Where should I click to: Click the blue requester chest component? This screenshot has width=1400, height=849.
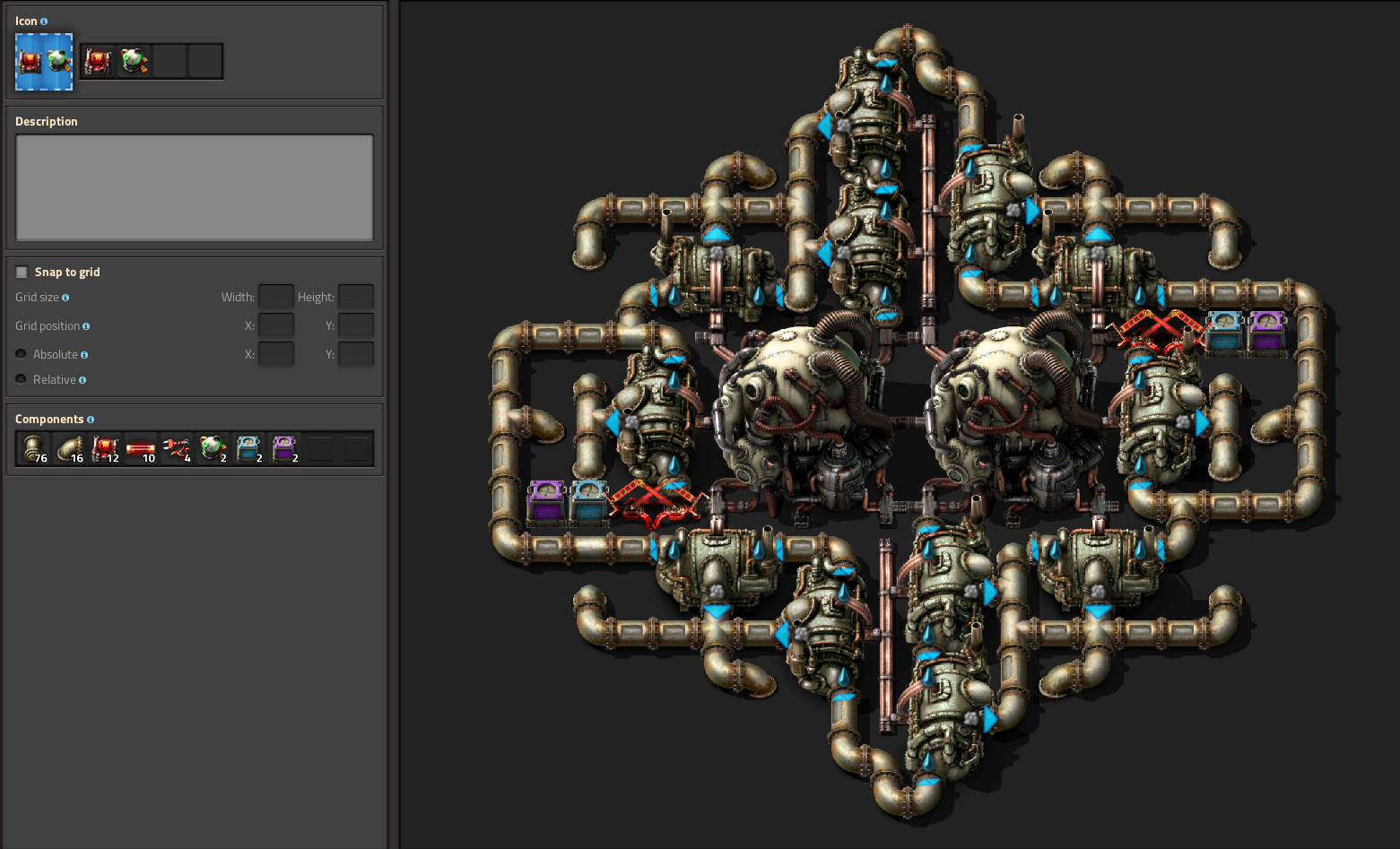248,449
